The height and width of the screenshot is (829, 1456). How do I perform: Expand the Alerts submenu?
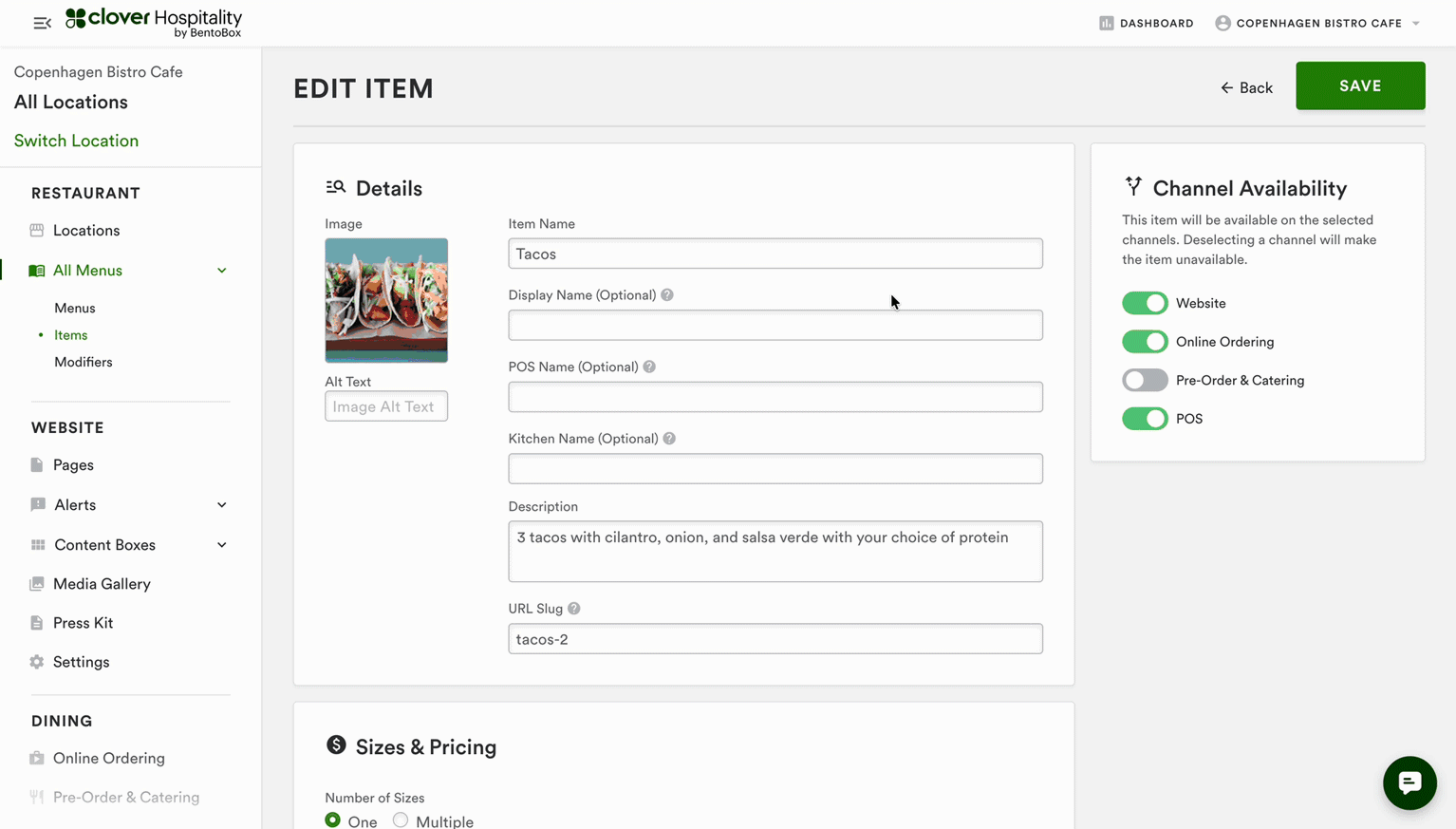point(222,505)
